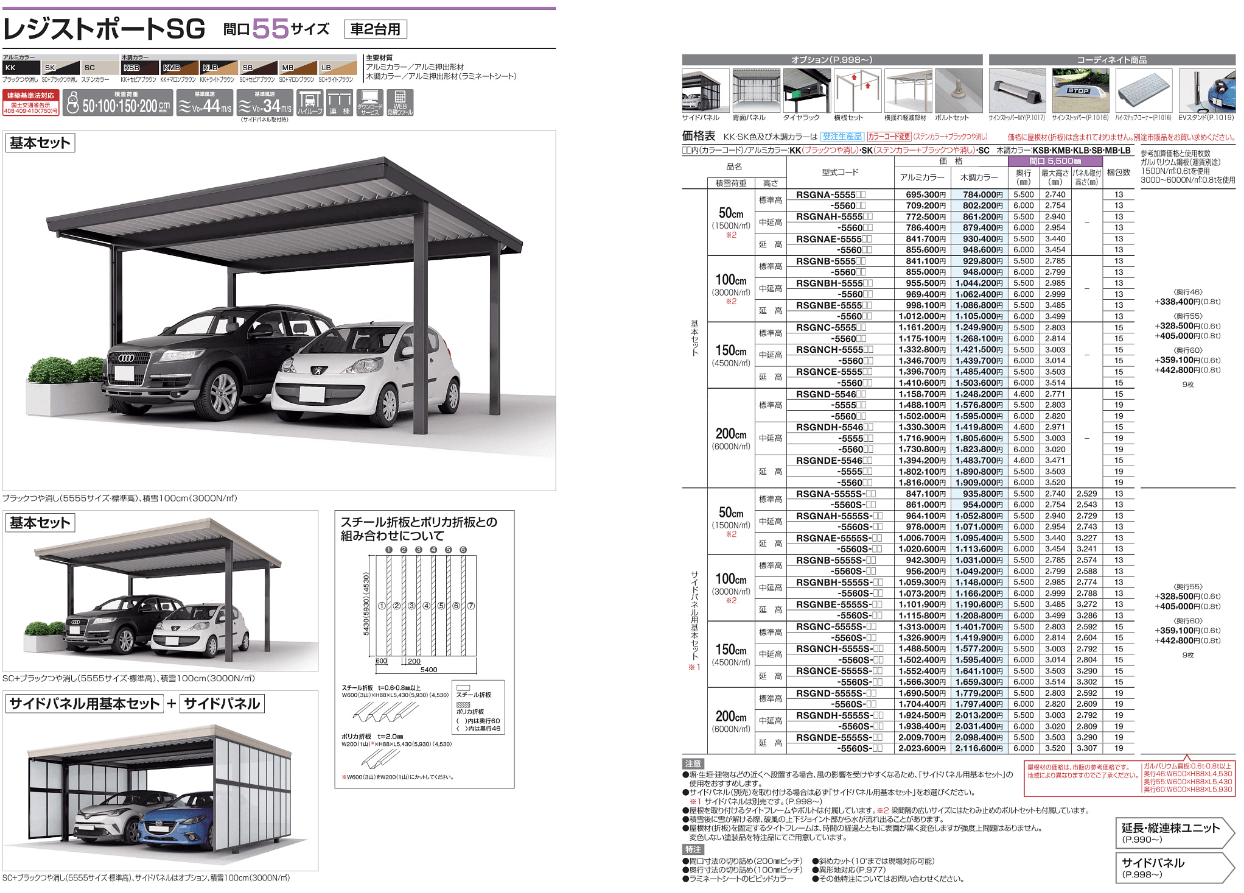Click the LB wood-tone color swatch
This screenshot has height=893, width=1244.
(x=337, y=66)
